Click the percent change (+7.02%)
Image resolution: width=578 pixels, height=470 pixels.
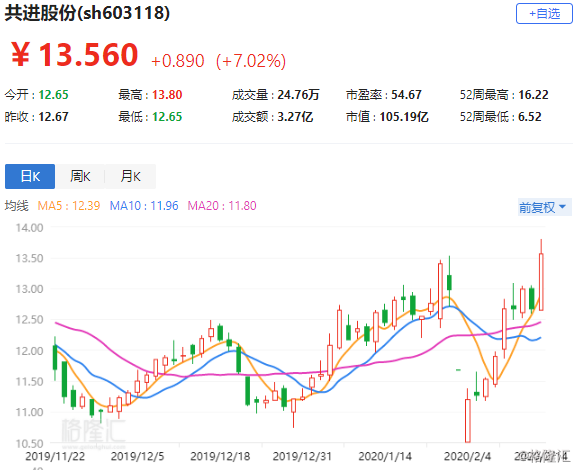[x=251, y=61]
